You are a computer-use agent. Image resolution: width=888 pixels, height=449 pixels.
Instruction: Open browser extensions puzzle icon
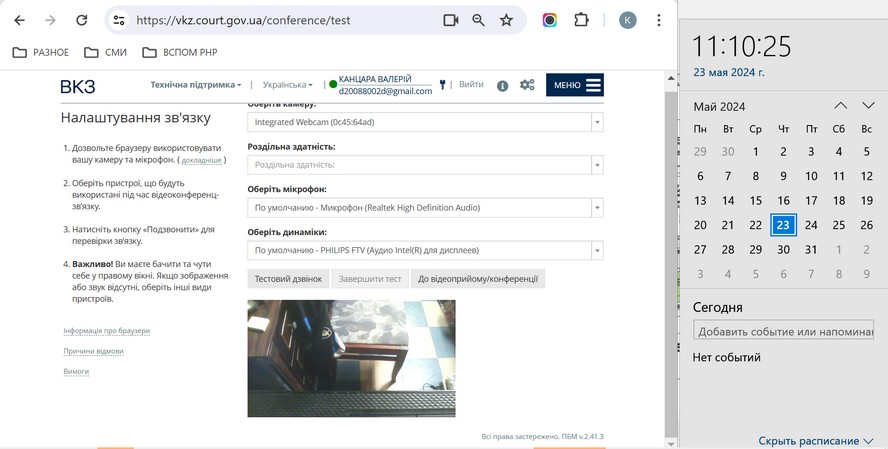pos(581,20)
